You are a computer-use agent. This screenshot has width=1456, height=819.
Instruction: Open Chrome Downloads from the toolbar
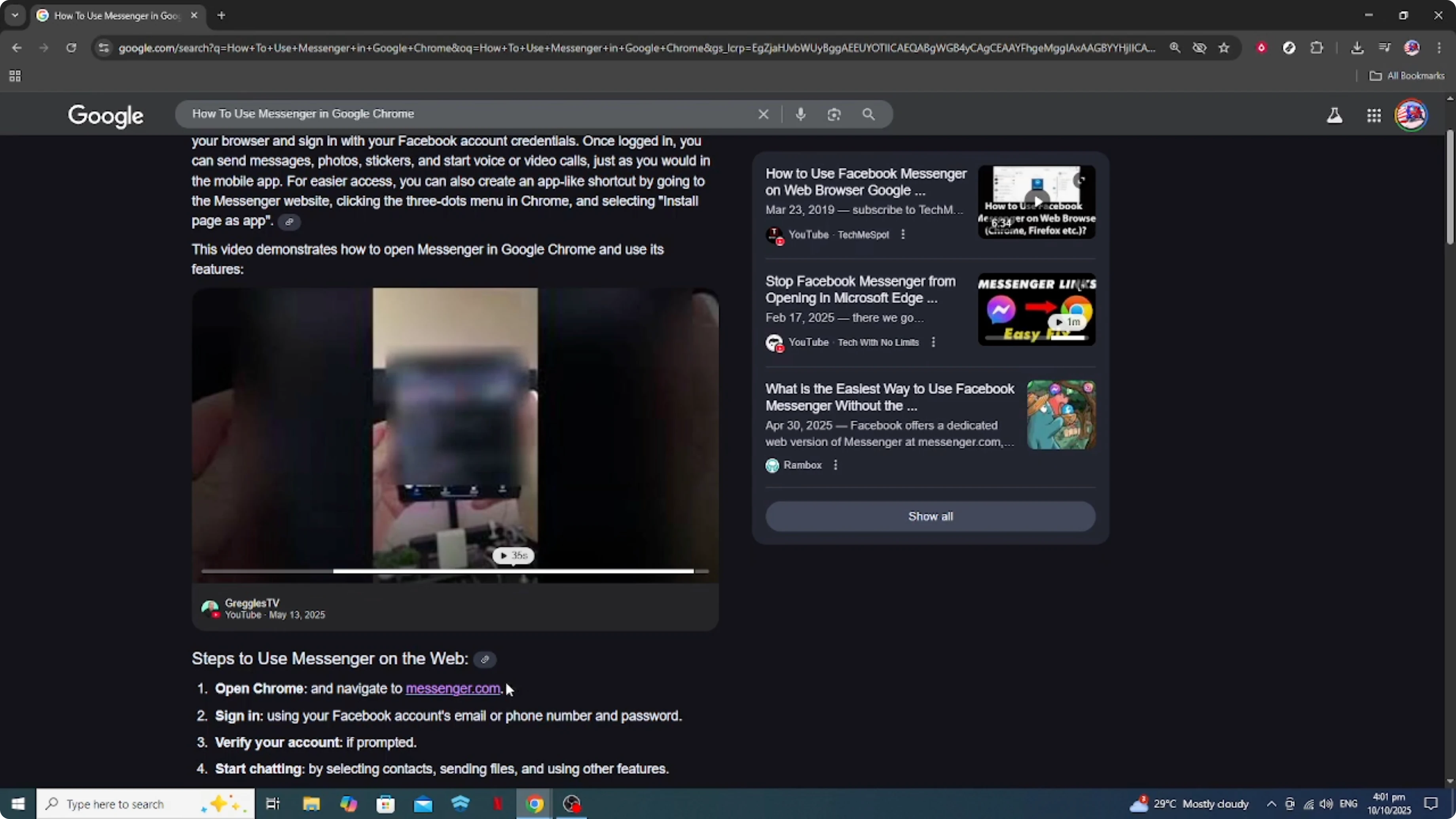click(x=1357, y=48)
